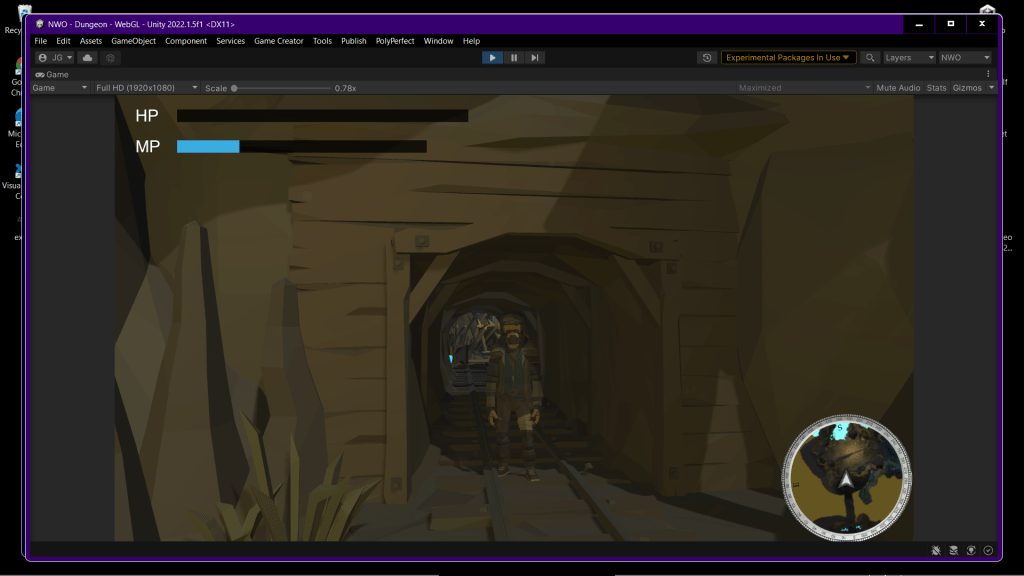Open the NWO layout dropdown
1024x576 pixels.
pyautogui.click(x=965, y=58)
